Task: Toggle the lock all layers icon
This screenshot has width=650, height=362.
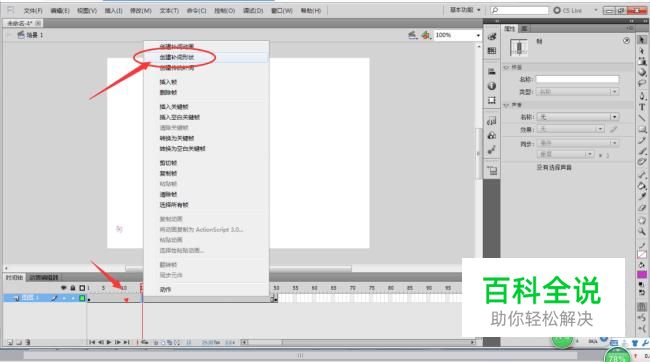Action: click(x=73, y=288)
